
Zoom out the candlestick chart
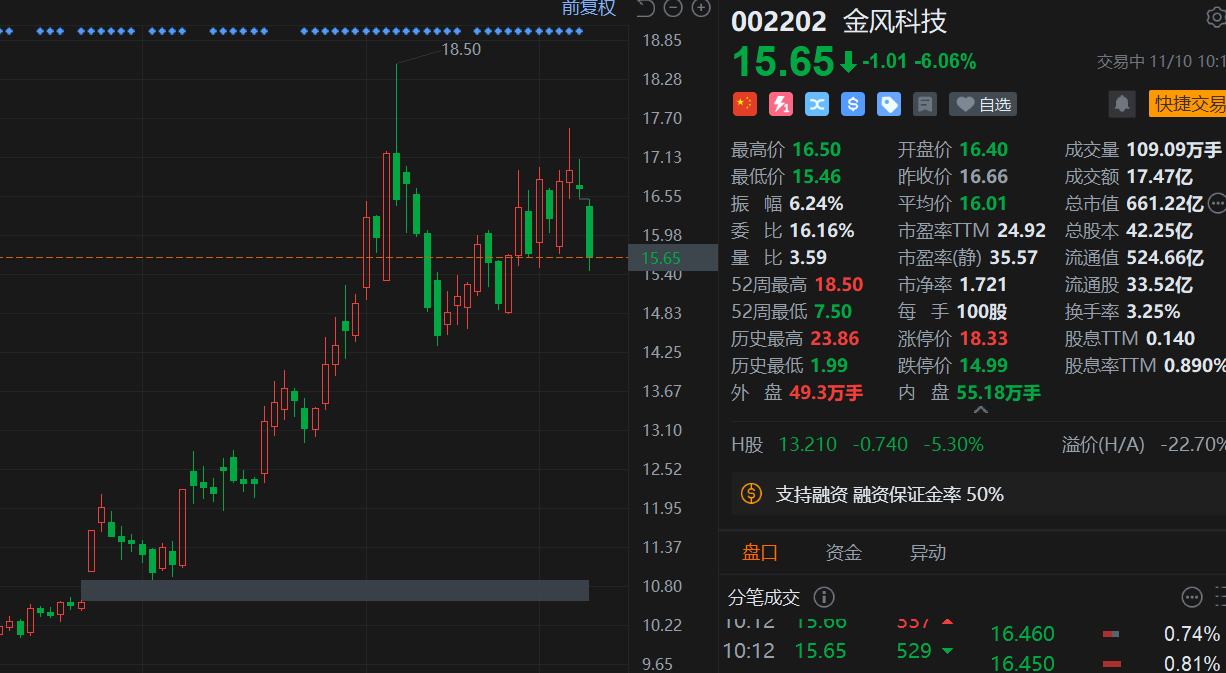(x=673, y=9)
